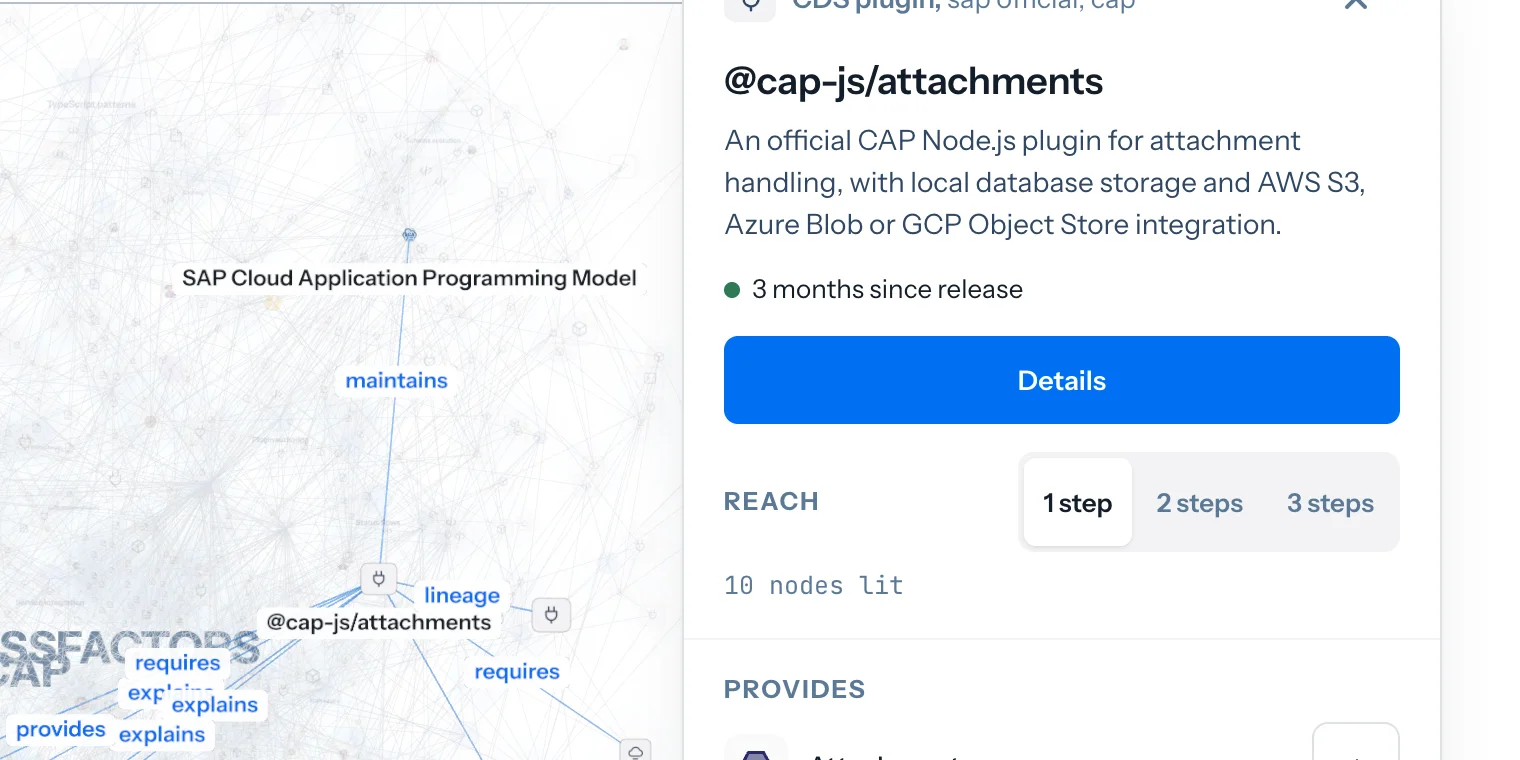Select the 1 step reach option
The height and width of the screenshot is (760, 1520).
coord(1077,502)
